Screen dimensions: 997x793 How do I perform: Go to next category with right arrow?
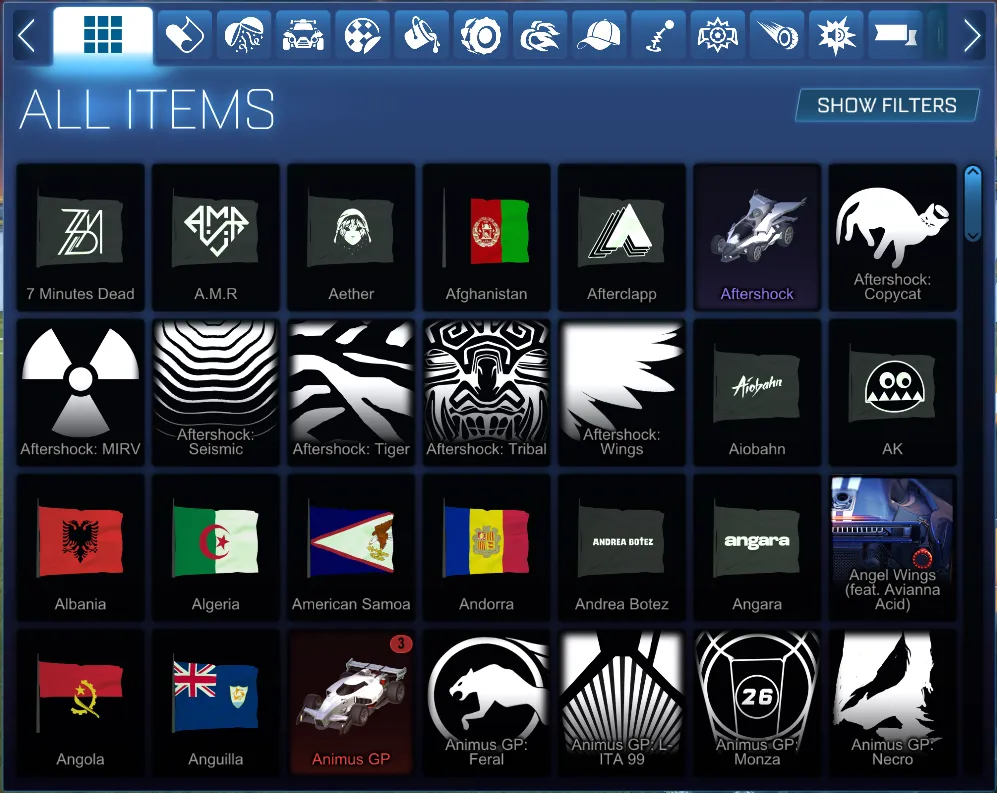click(x=971, y=36)
